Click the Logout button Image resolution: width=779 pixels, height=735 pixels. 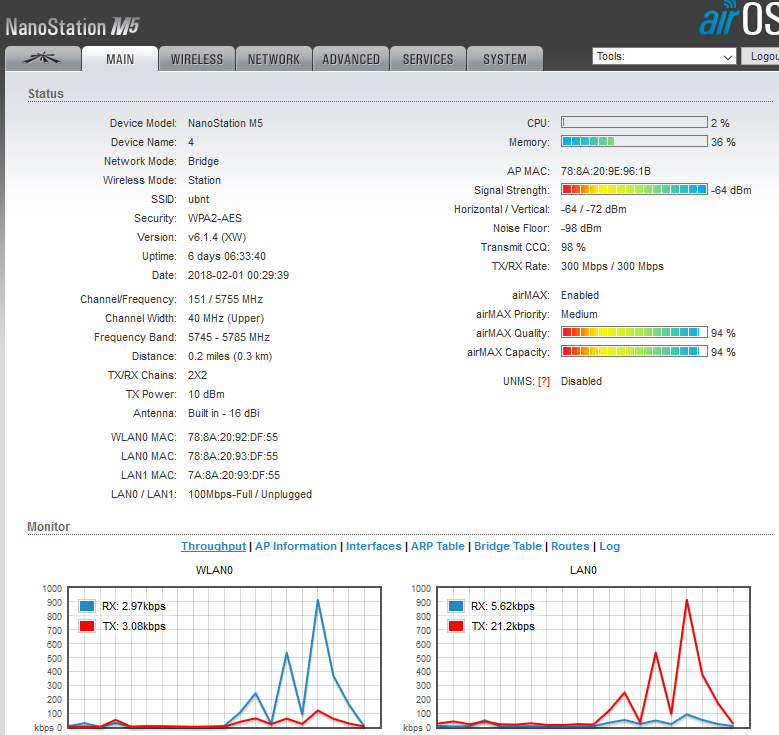[x=762, y=57]
